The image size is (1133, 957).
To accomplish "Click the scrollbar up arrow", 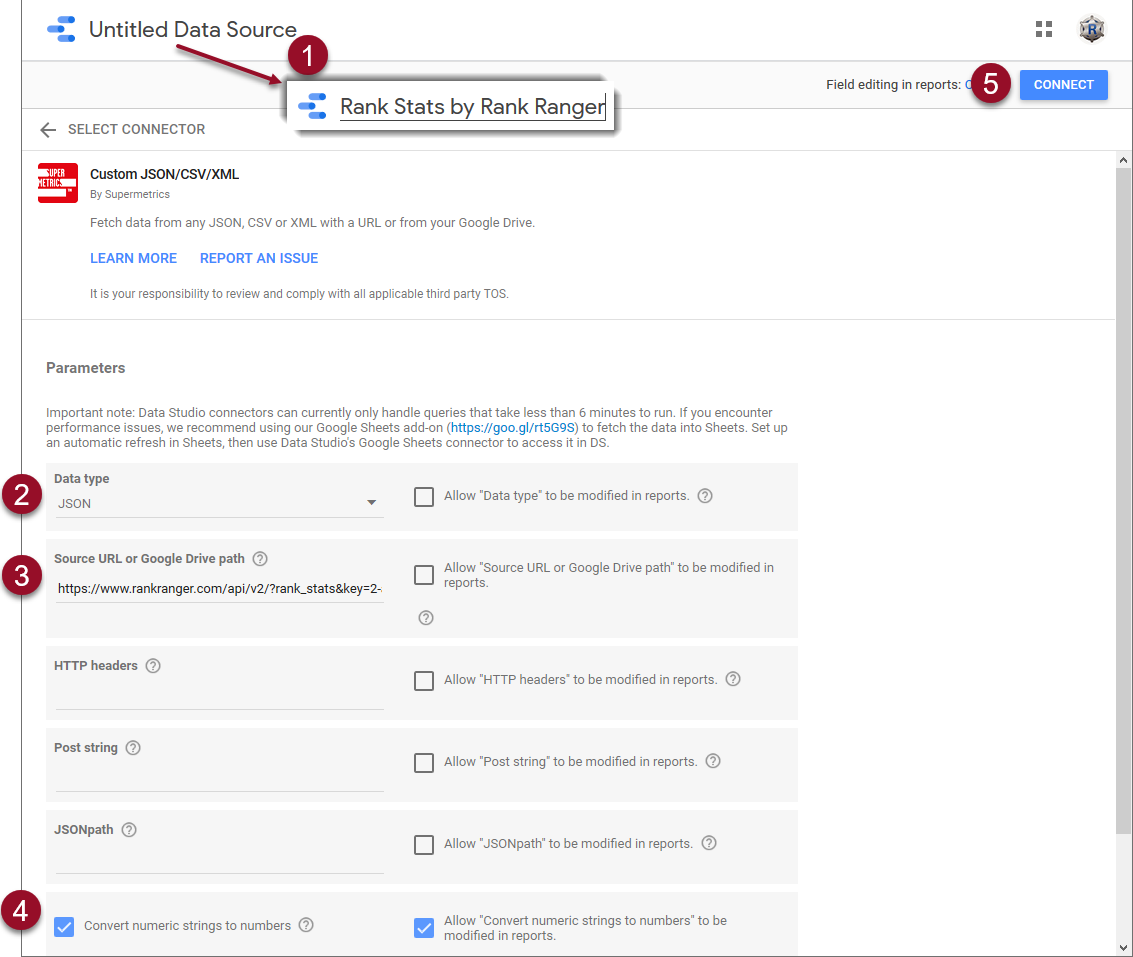I will 1123,160.
